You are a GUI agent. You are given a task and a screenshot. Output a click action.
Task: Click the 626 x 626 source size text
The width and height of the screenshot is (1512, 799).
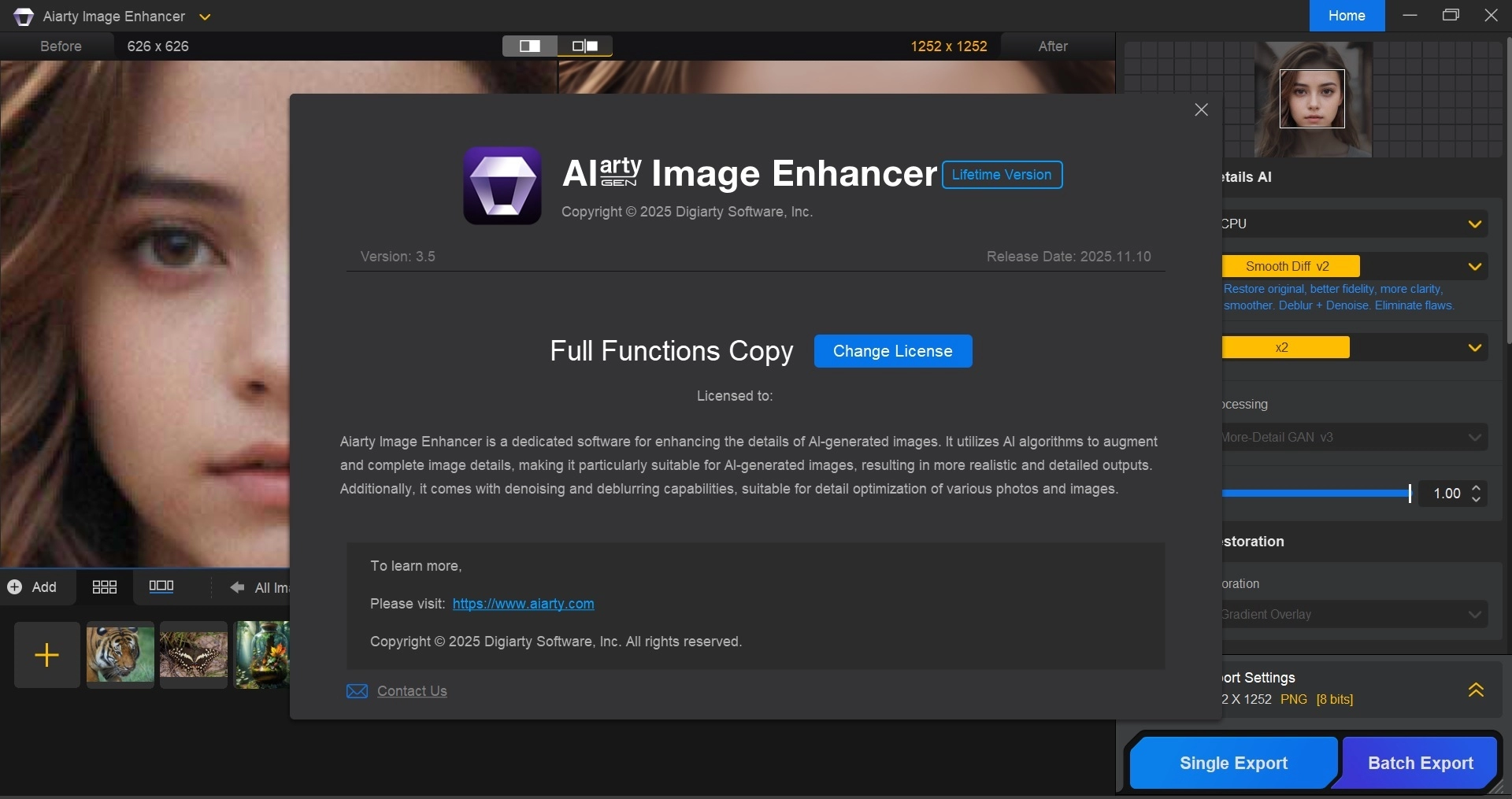click(x=157, y=46)
